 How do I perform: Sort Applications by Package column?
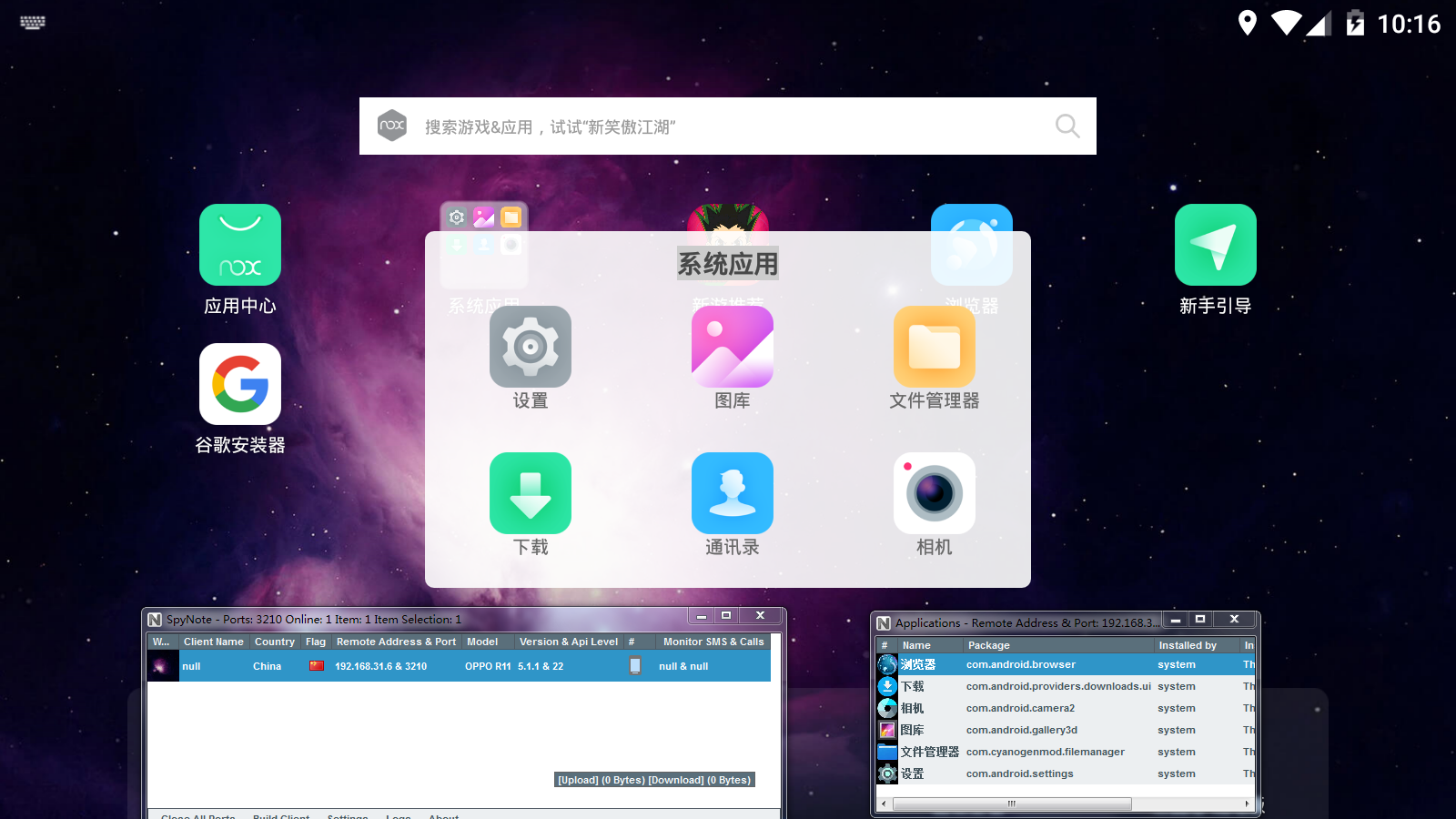click(1059, 645)
